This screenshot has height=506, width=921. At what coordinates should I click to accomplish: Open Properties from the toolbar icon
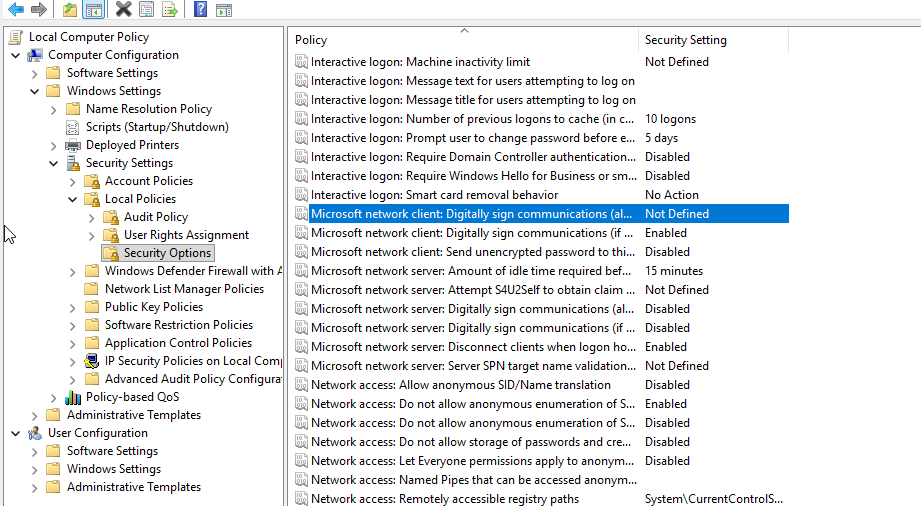(147, 9)
